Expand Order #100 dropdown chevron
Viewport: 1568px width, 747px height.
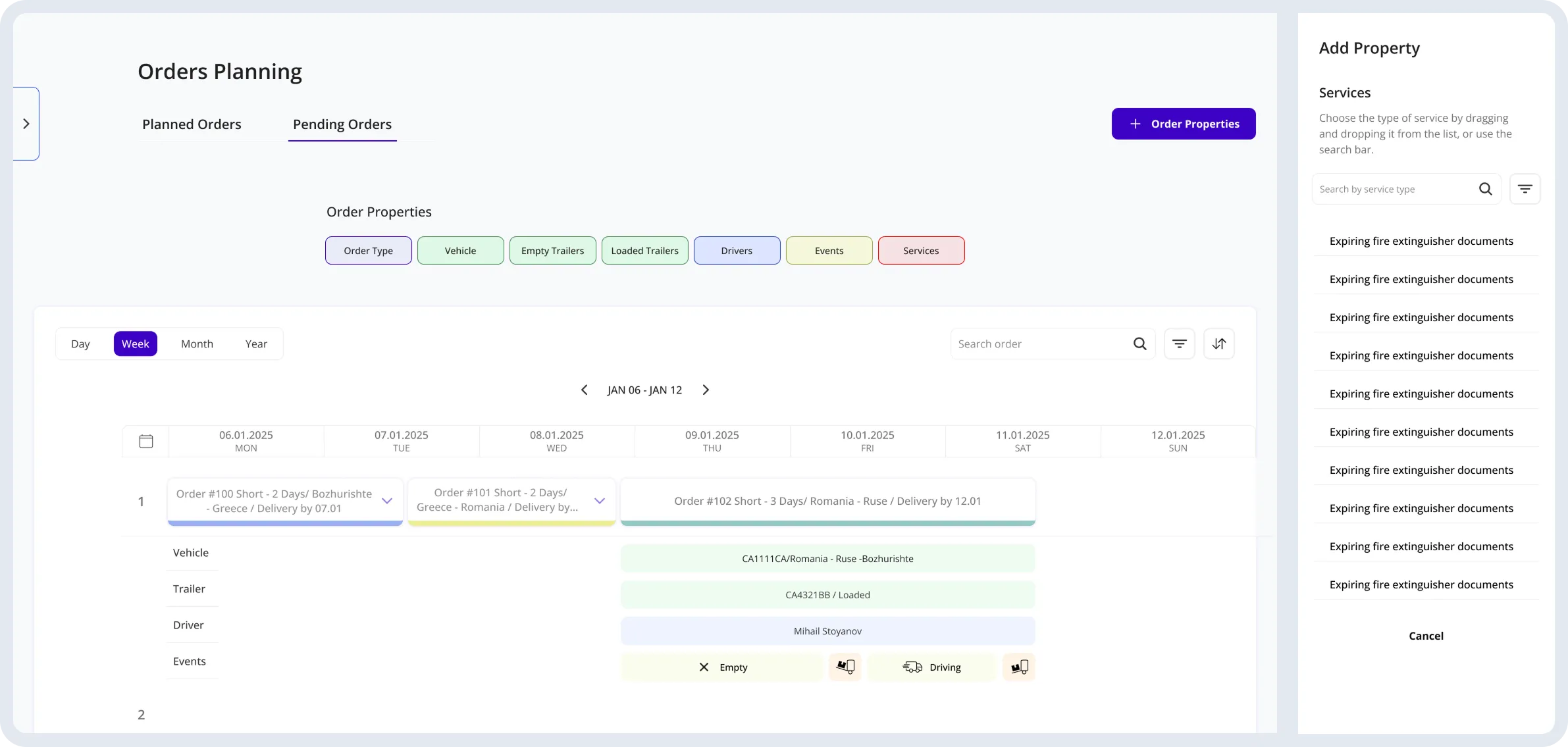pos(387,501)
